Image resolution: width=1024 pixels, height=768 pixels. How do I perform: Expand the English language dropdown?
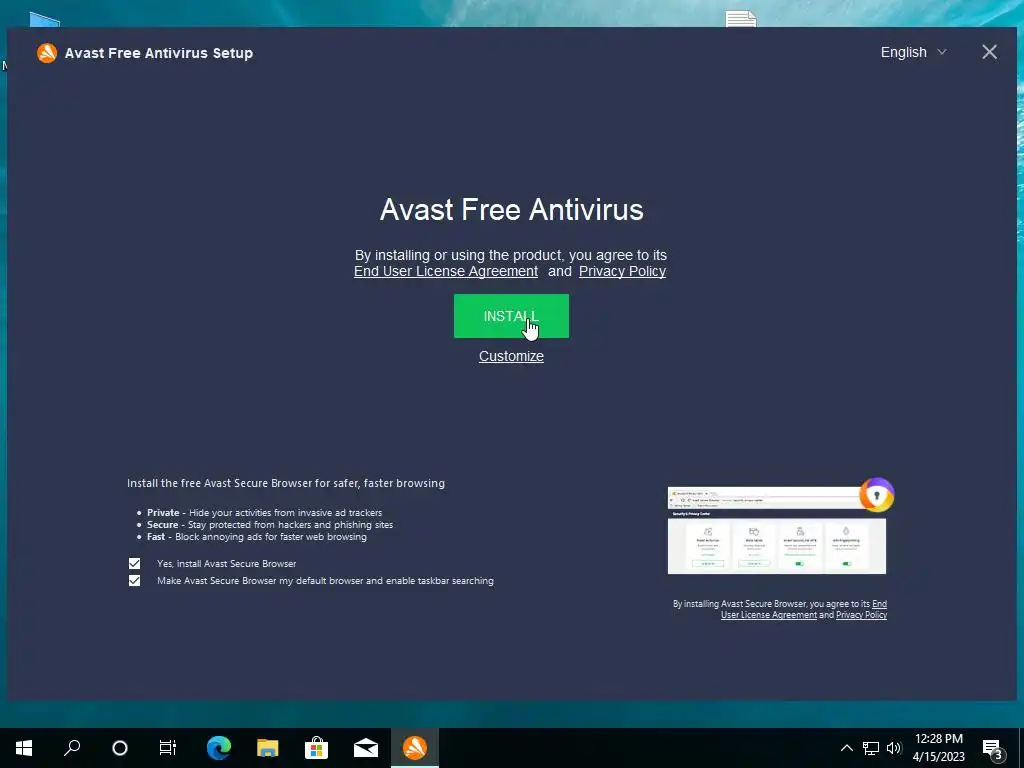coord(913,52)
